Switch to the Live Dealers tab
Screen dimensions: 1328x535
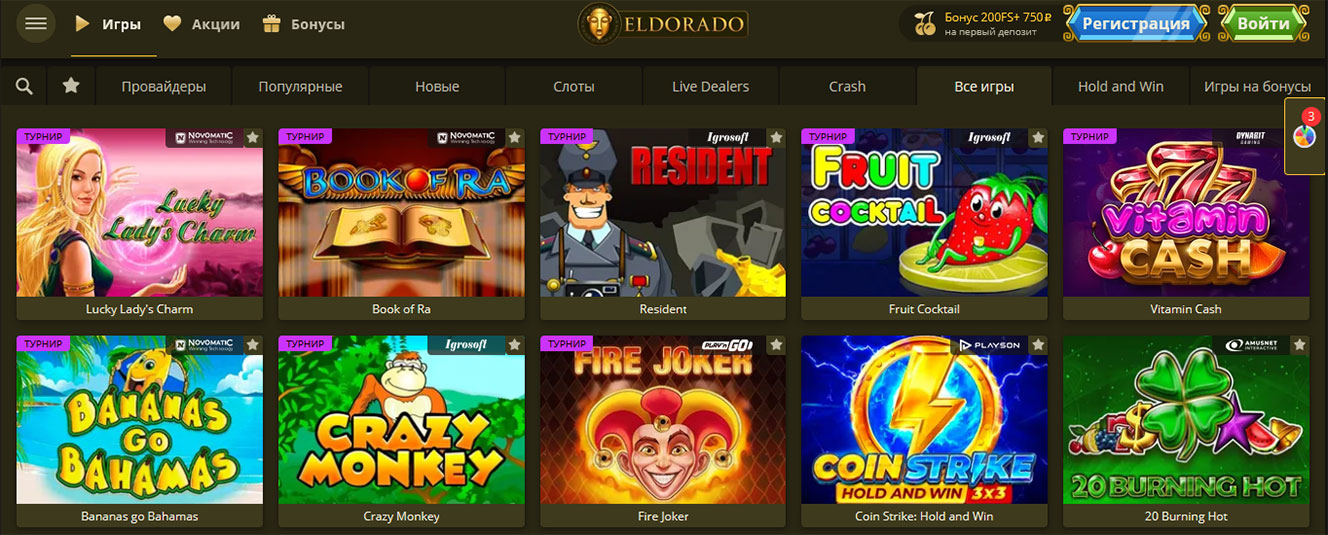pos(710,86)
